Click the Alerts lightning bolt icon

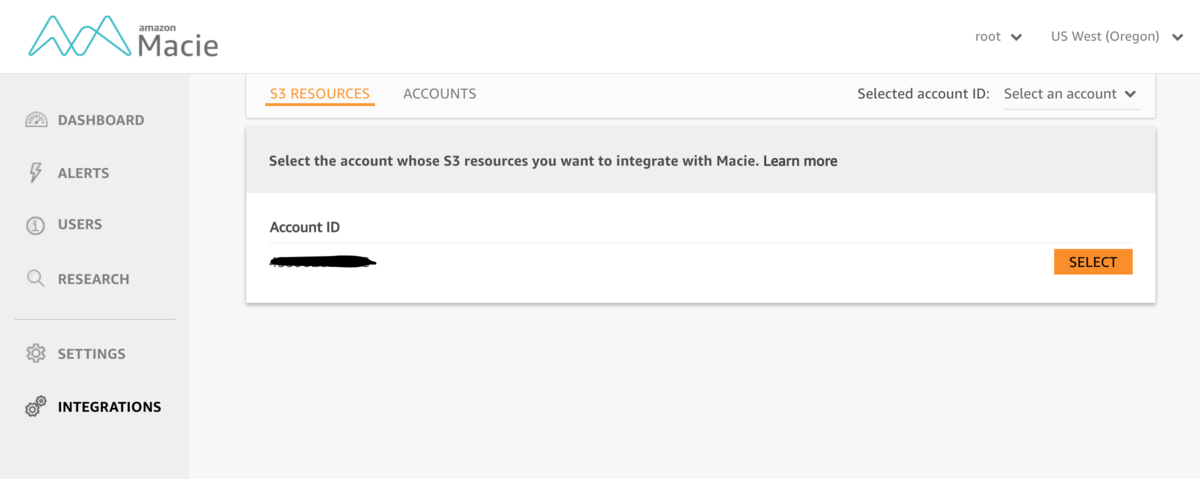pos(36,173)
